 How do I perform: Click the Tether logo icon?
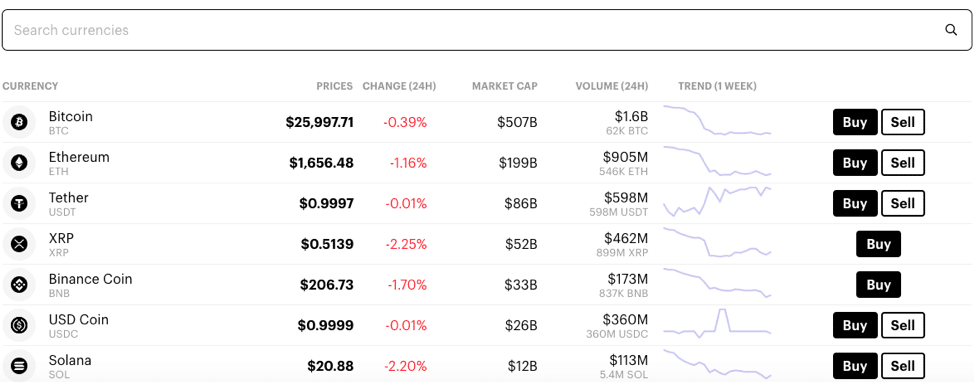19,204
